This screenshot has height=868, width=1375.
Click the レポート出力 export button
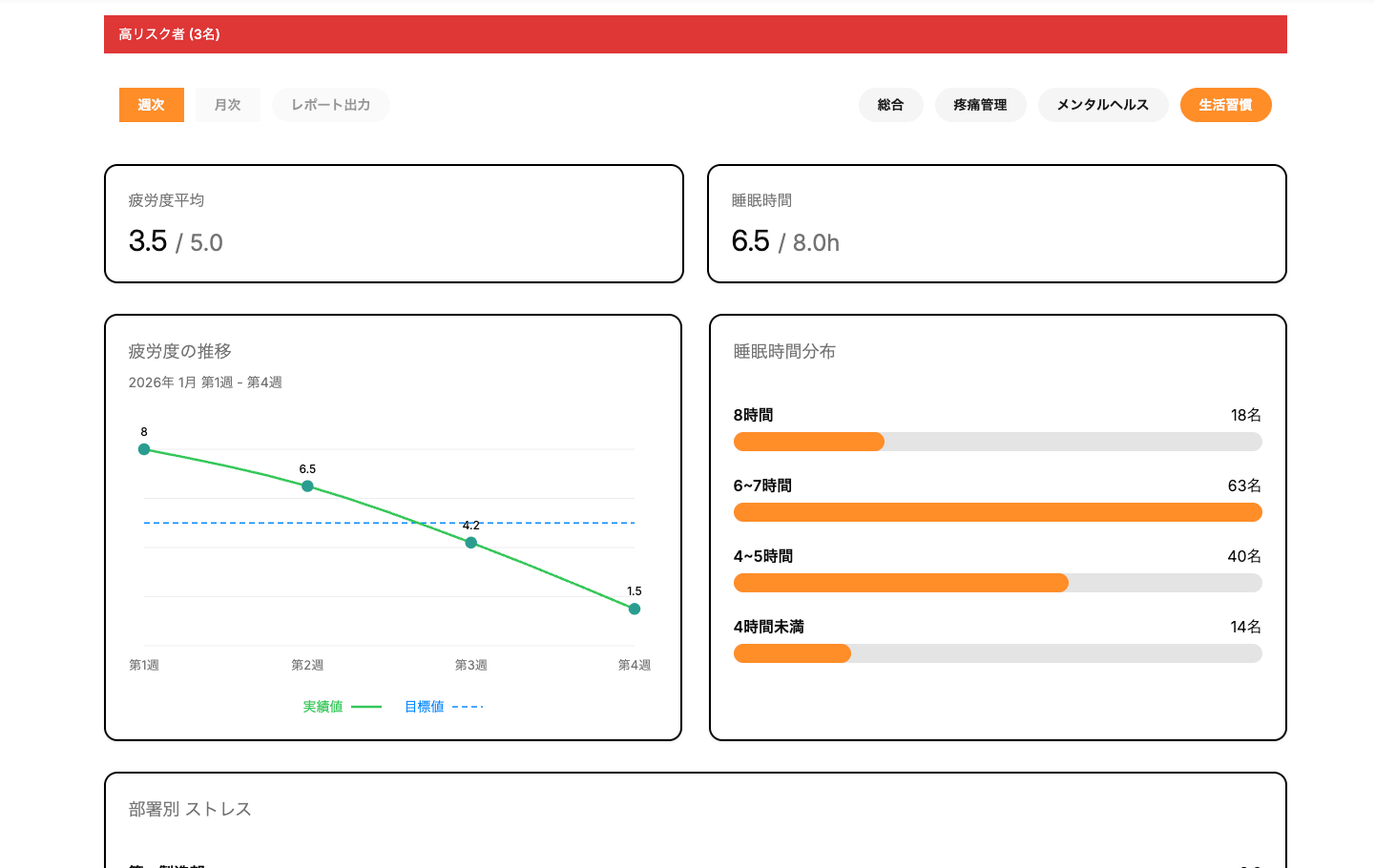(330, 105)
